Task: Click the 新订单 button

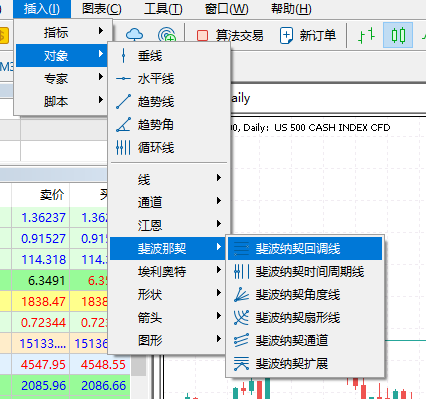Action: pyautogui.click(x=307, y=35)
